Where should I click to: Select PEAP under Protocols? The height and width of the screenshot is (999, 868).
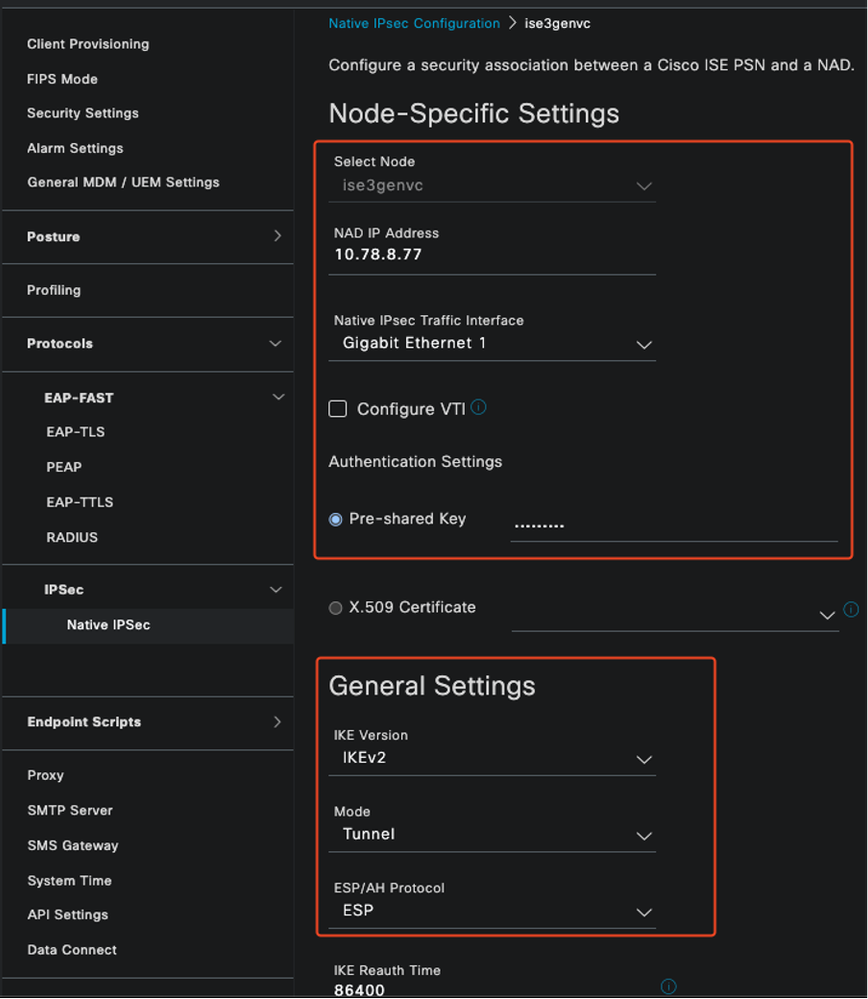64,467
